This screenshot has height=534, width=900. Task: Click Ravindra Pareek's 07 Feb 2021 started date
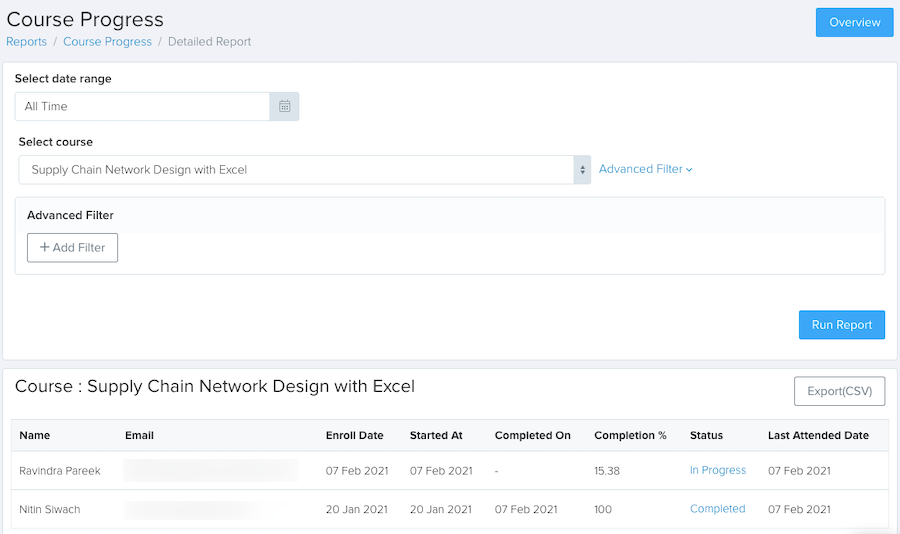[441, 471]
